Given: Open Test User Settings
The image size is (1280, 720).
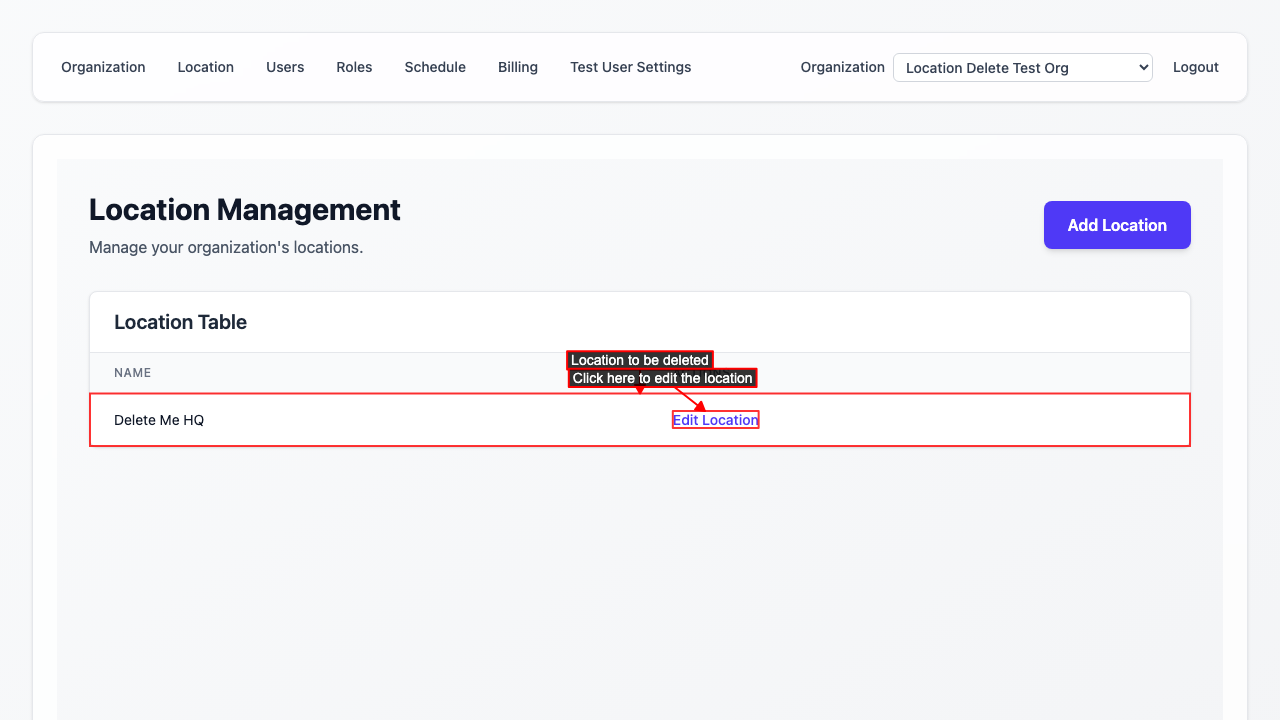Looking at the screenshot, I should click(x=630, y=67).
